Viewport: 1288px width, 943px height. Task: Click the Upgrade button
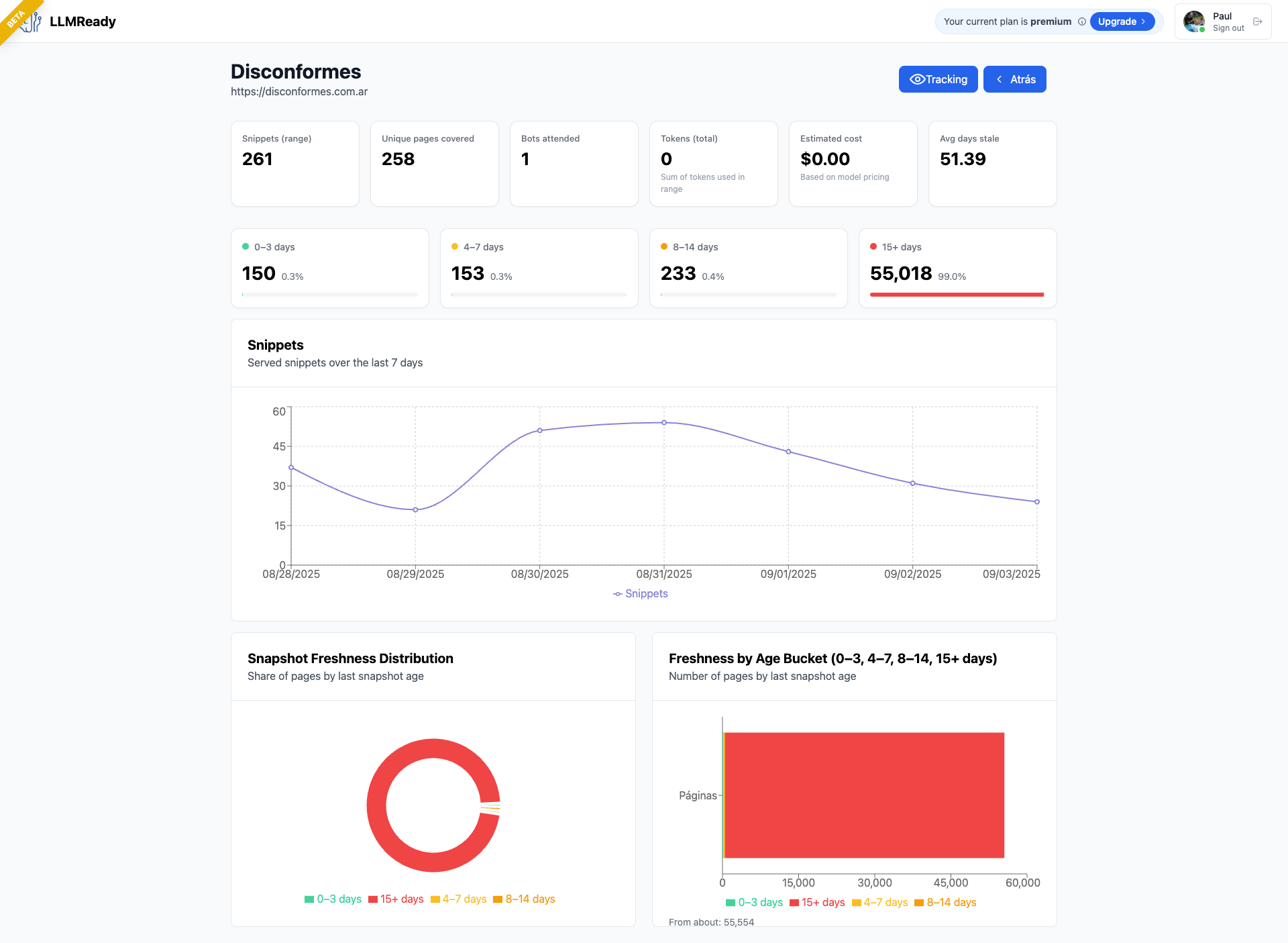tap(1122, 21)
